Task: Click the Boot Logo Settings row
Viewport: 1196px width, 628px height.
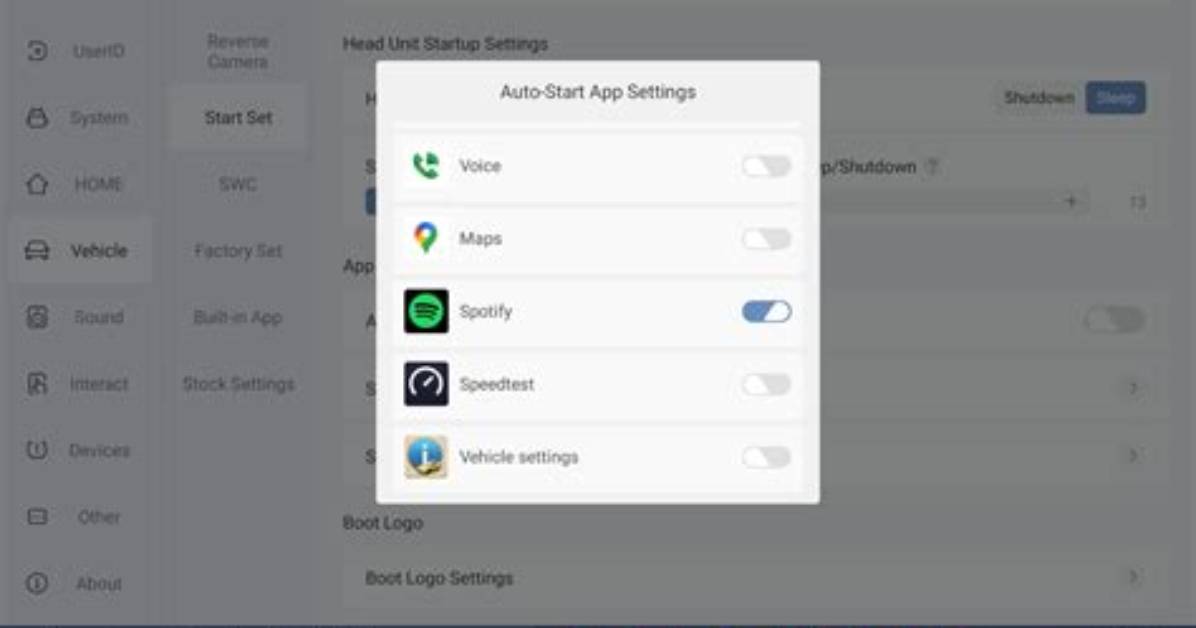Action: tap(755, 578)
